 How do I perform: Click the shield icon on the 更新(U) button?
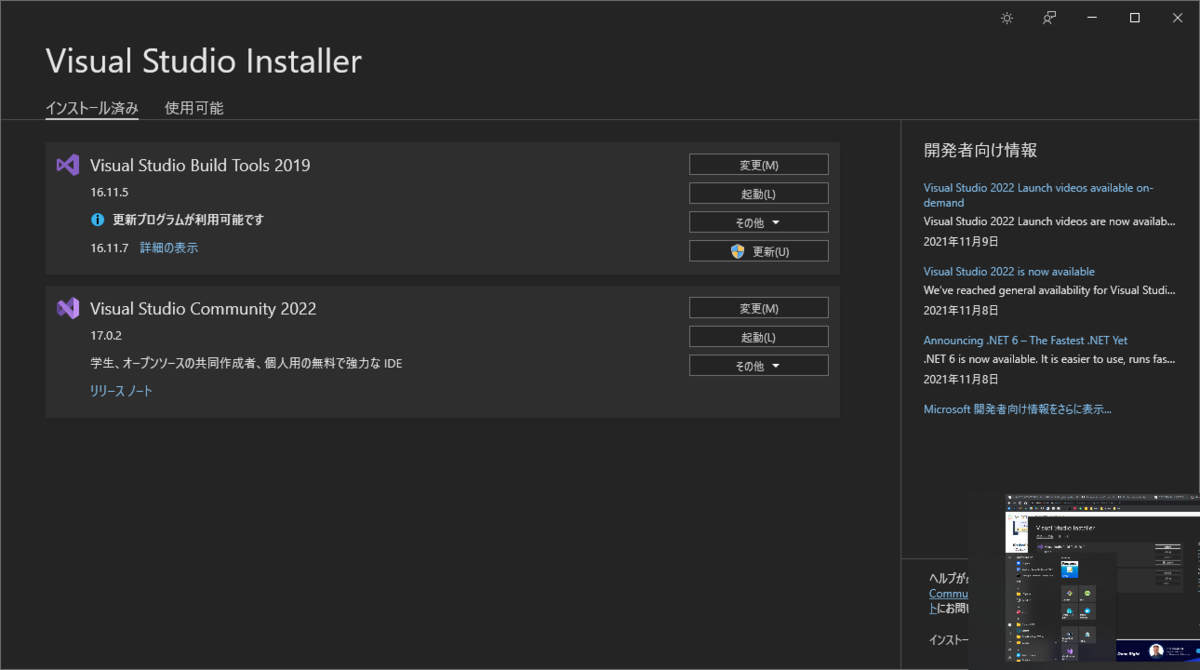(738, 251)
